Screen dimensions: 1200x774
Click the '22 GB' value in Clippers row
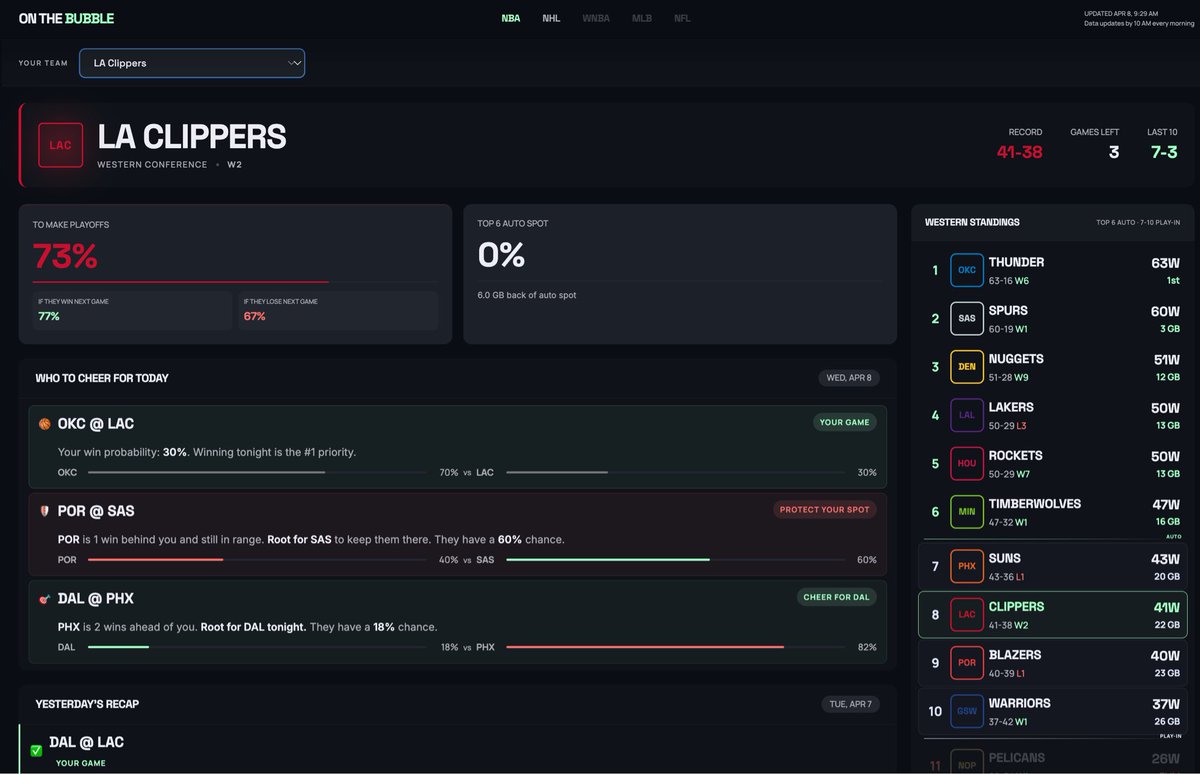pyautogui.click(x=1168, y=625)
